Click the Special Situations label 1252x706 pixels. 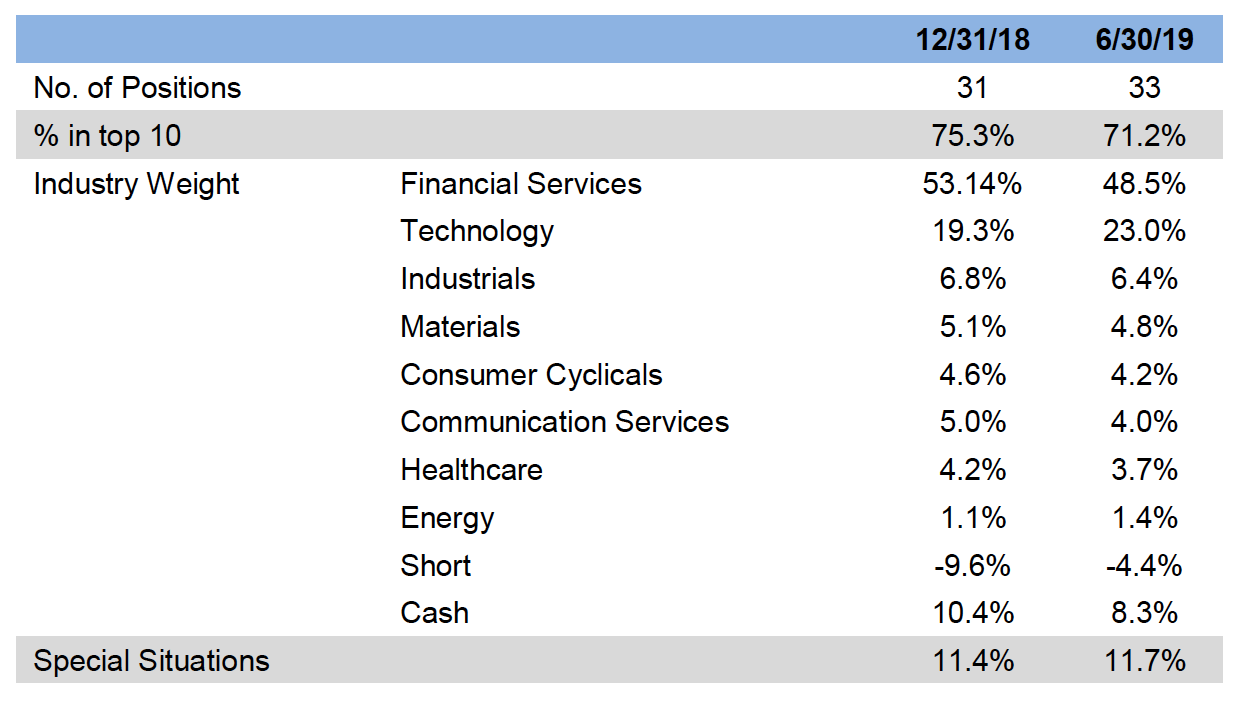coord(152,661)
